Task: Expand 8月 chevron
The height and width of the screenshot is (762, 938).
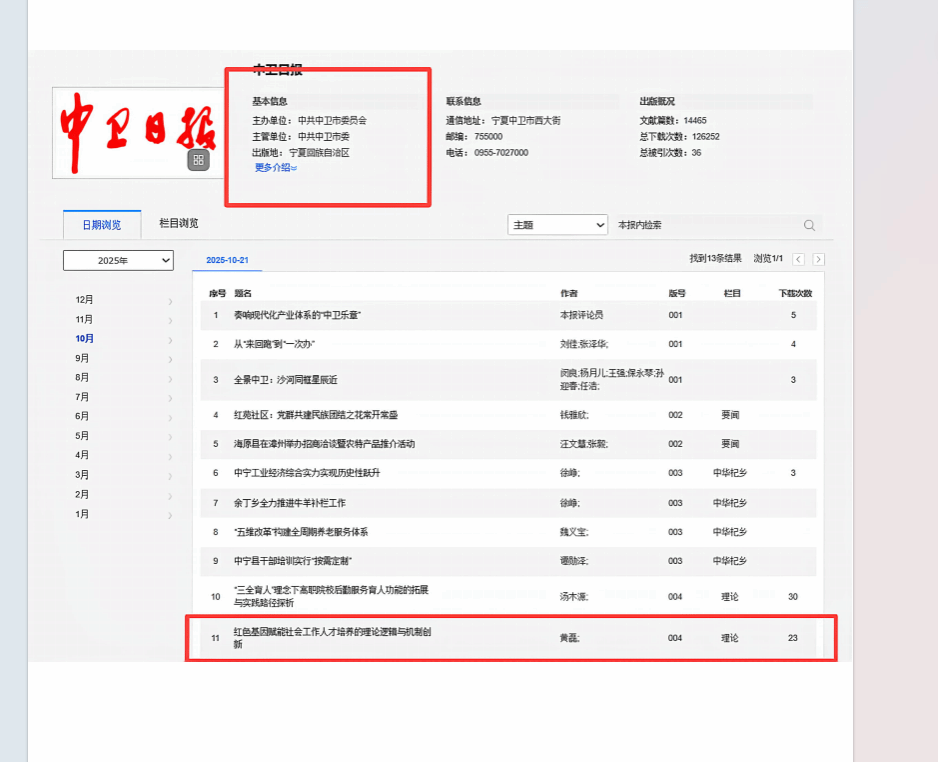Action: [170, 379]
